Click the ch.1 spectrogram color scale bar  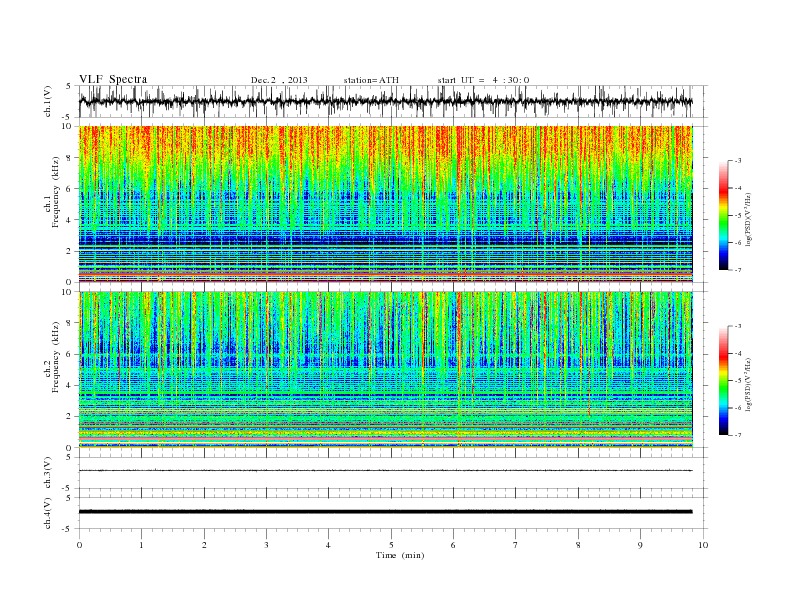[x=723, y=215]
